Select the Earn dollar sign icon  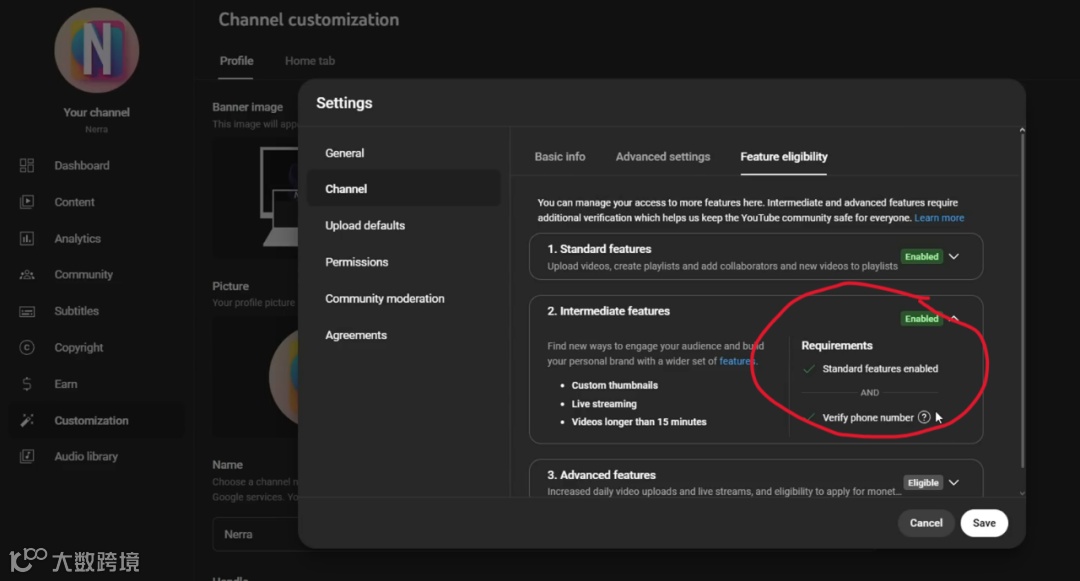click(27, 384)
